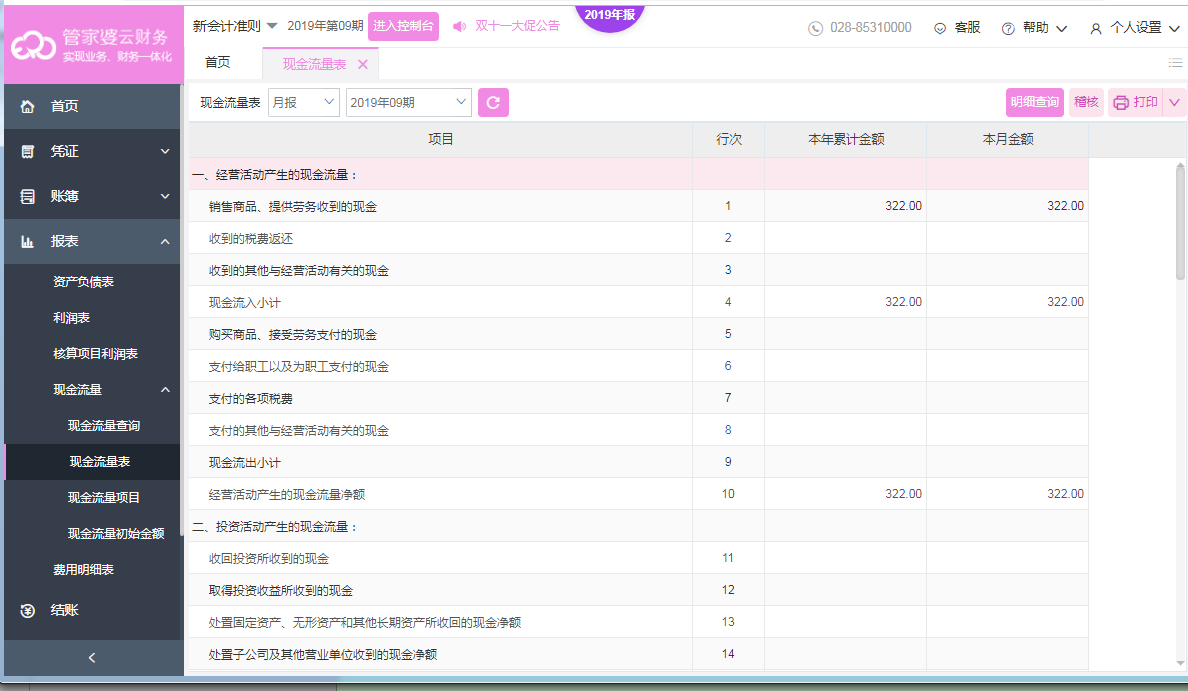This screenshot has width=1188, height=691.
Task: Open 核算项目利润表 in sidebar
Action: (x=95, y=354)
